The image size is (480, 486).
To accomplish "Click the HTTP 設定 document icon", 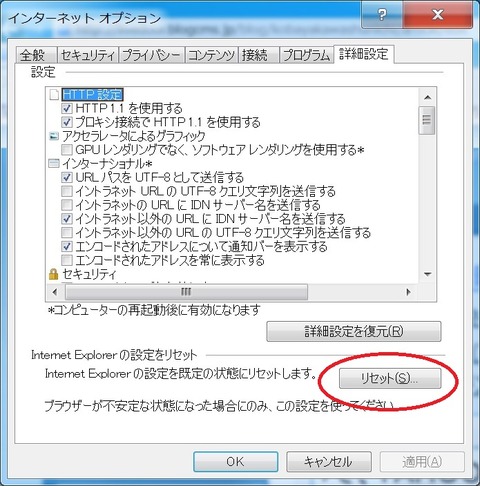I will tap(54, 95).
